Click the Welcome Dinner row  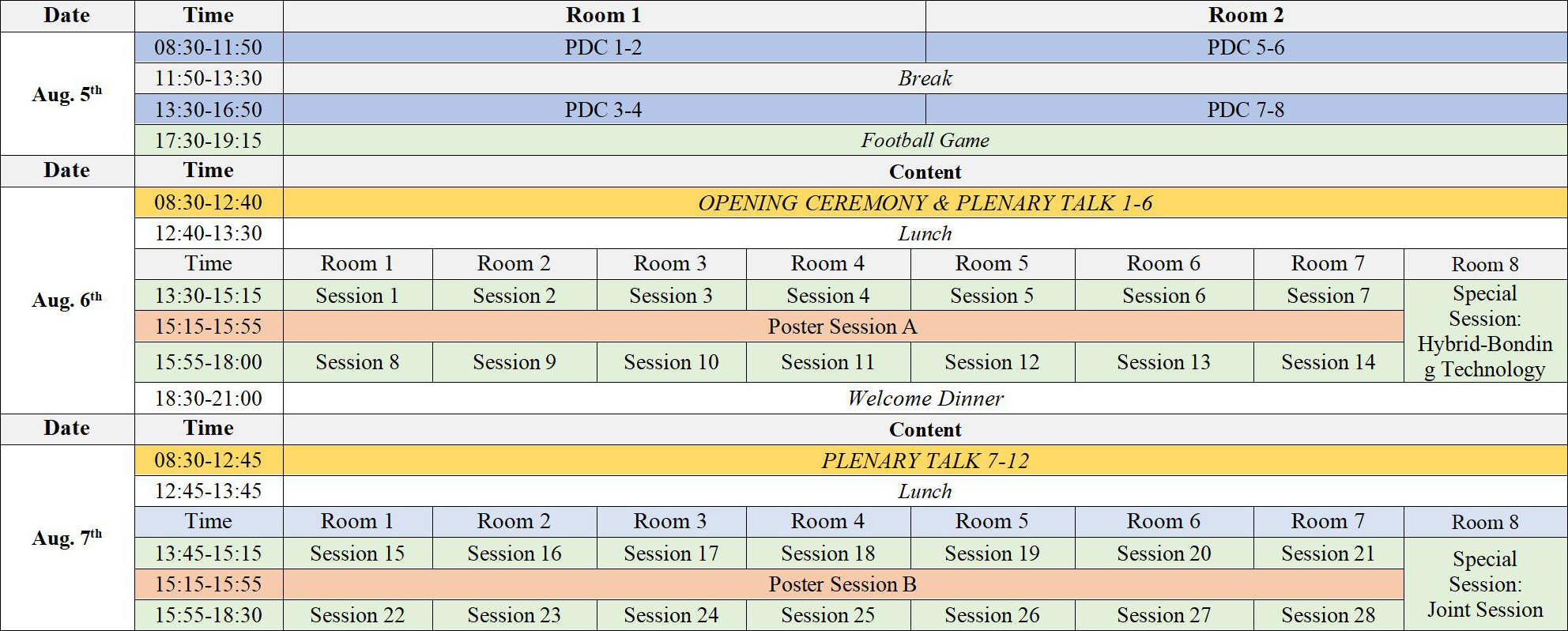pyautogui.click(x=925, y=398)
